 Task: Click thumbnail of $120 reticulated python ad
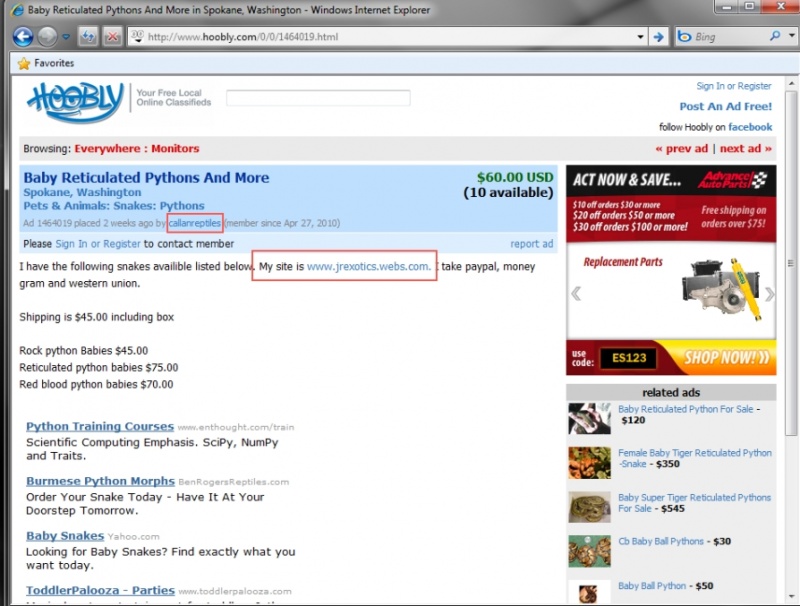tap(589, 419)
